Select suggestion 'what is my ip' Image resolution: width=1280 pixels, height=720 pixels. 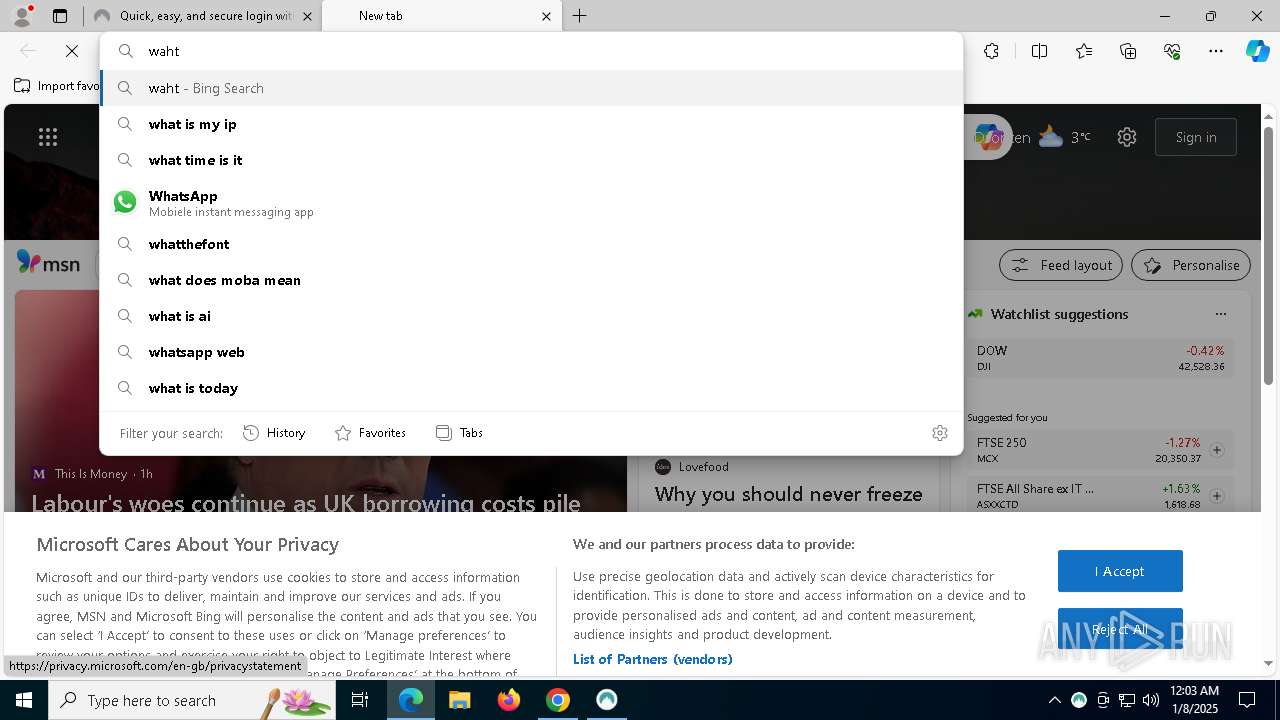[x=532, y=124]
